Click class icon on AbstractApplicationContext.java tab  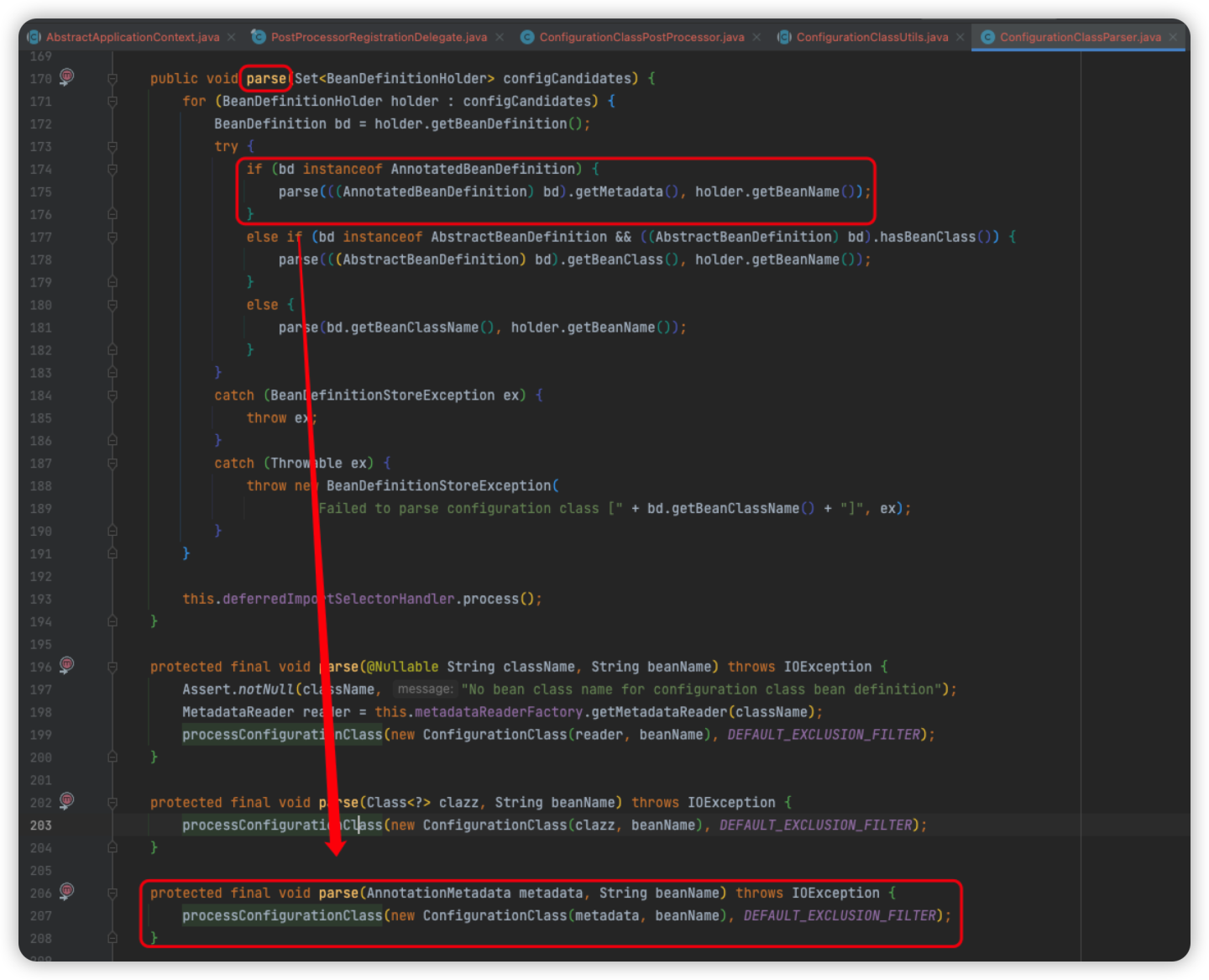point(34,37)
